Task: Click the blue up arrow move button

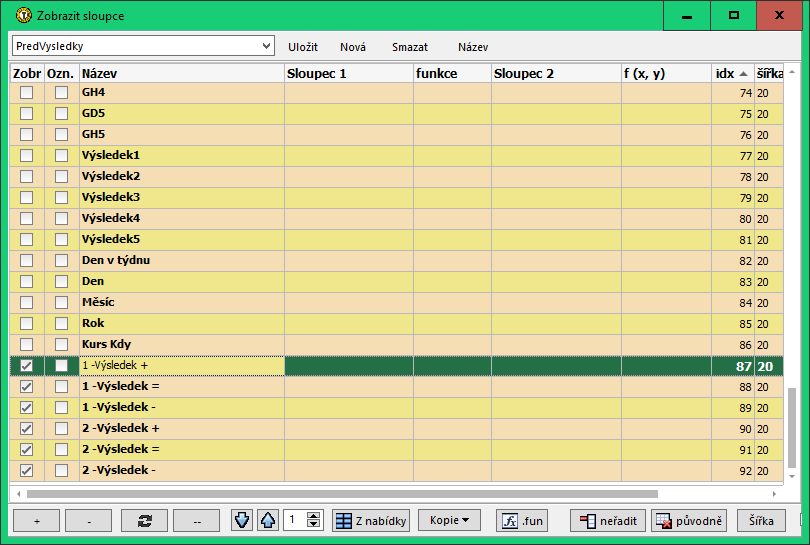Action: coord(268,520)
